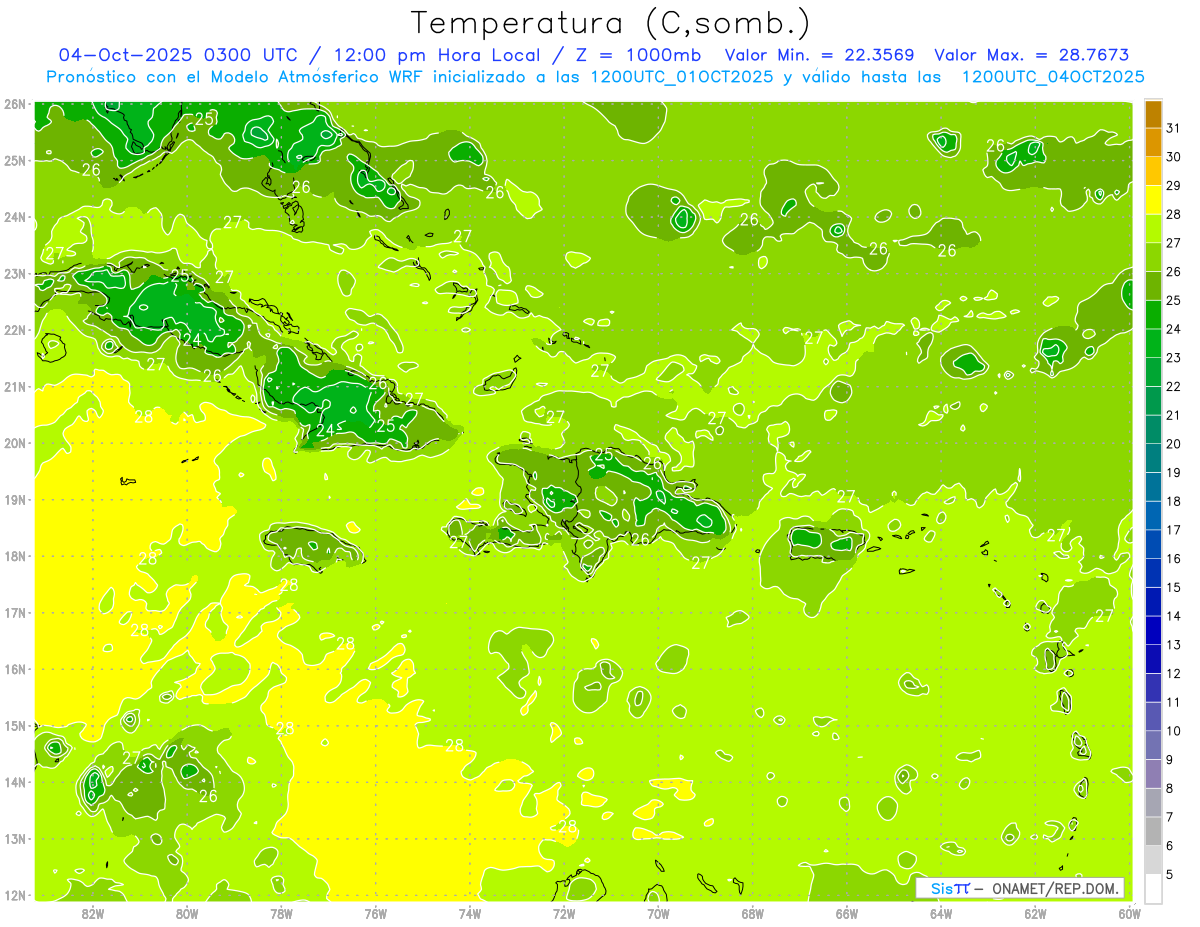Viewport: 1200px width, 927px height.
Task: Click the 'ONAMET/REP.DOM.' credit label
Action: pyautogui.click(x=1054, y=888)
